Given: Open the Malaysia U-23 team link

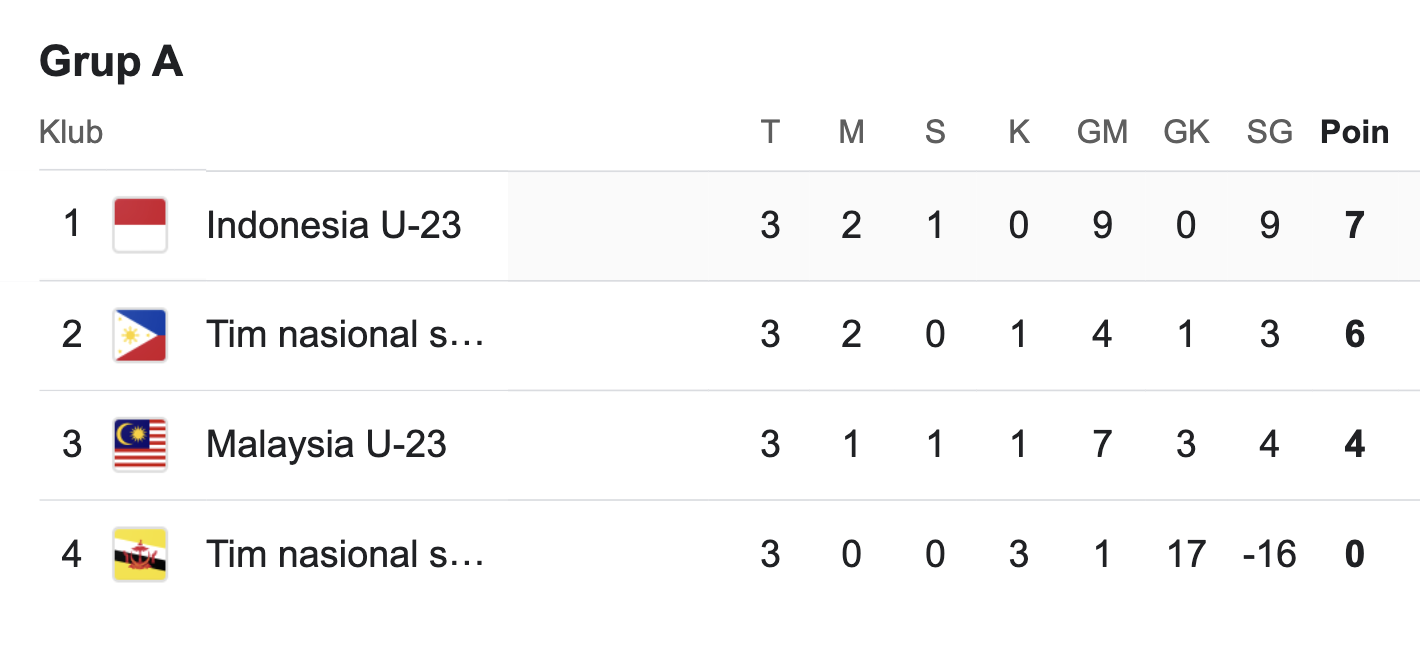Looking at the screenshot, I should click(x=326, y=444).
